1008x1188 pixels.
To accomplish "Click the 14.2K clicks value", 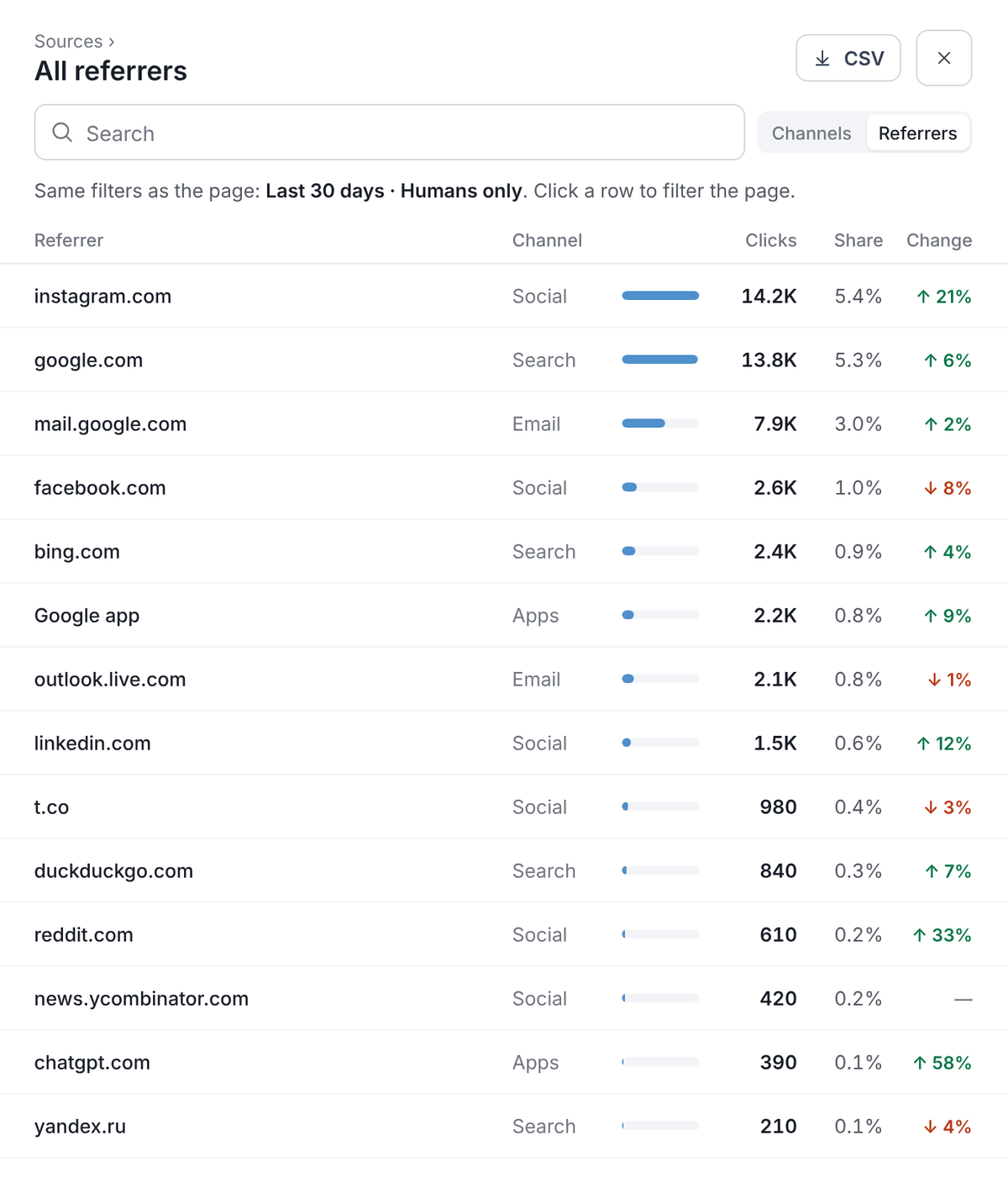I will point(769,297).
